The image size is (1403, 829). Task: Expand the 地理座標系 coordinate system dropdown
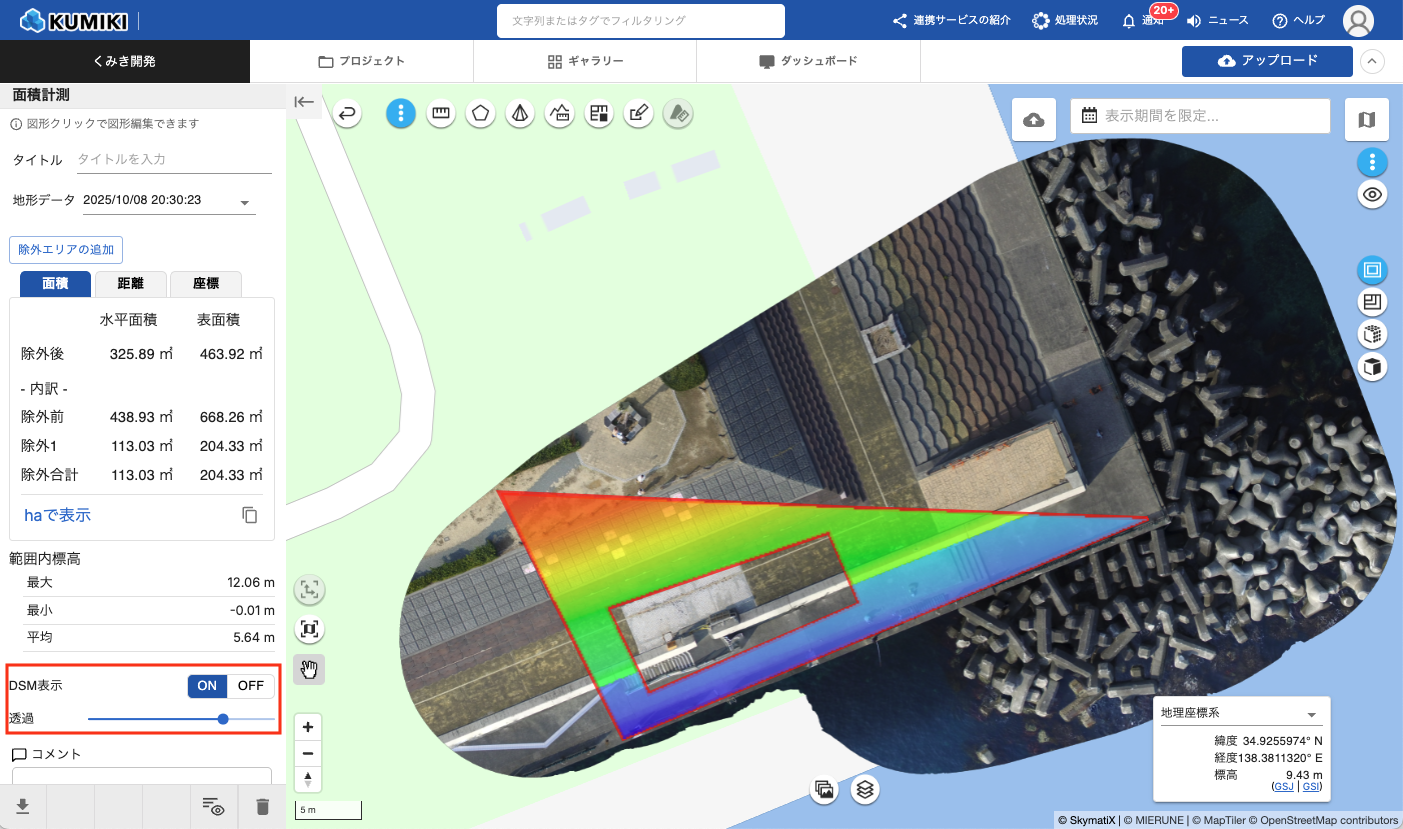coord(1311,714)
